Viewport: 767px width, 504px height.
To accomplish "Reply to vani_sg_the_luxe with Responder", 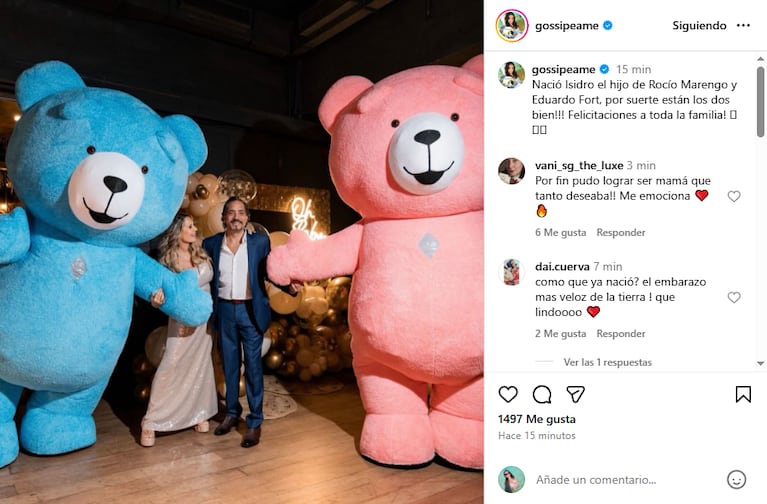I will click(621, 232).
